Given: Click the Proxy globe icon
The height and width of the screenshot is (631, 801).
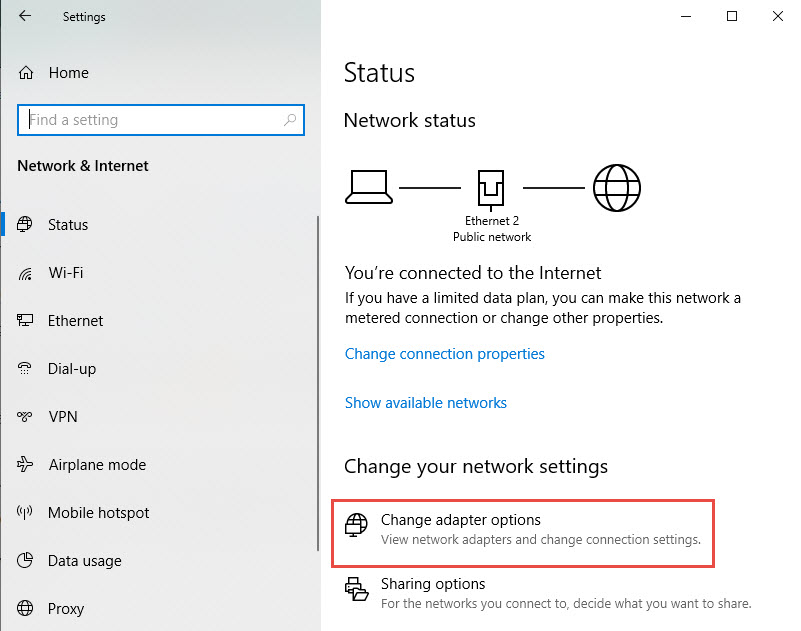Looking at the screenshot, I should coord(26,609).
